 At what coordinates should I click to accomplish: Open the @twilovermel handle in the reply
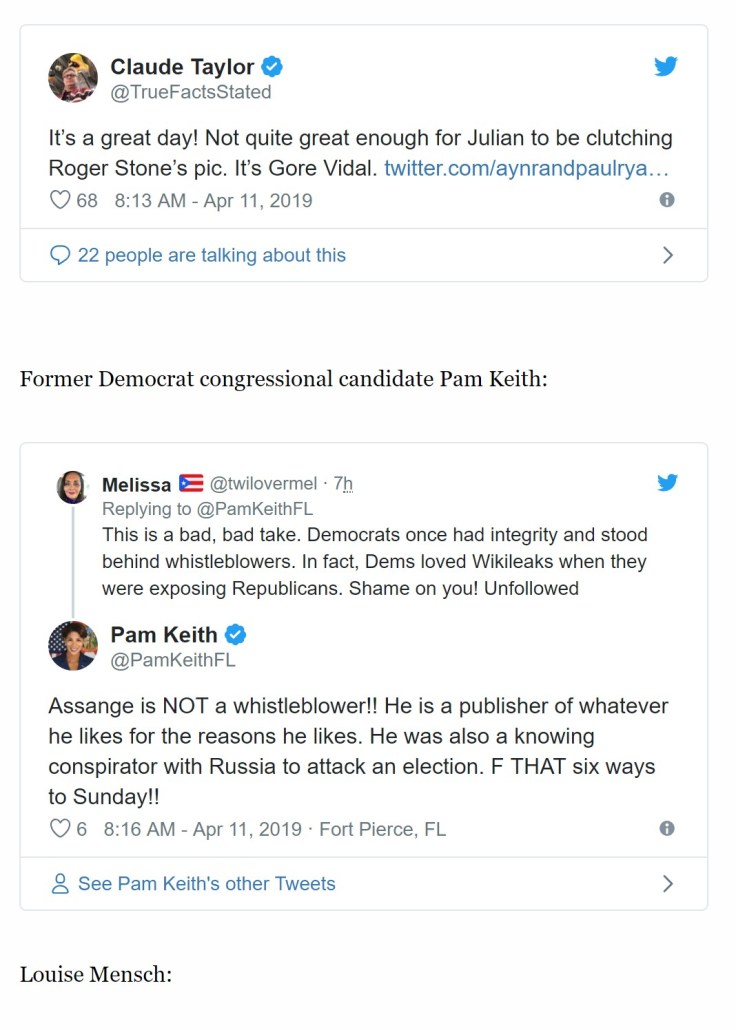coord(266,484)
